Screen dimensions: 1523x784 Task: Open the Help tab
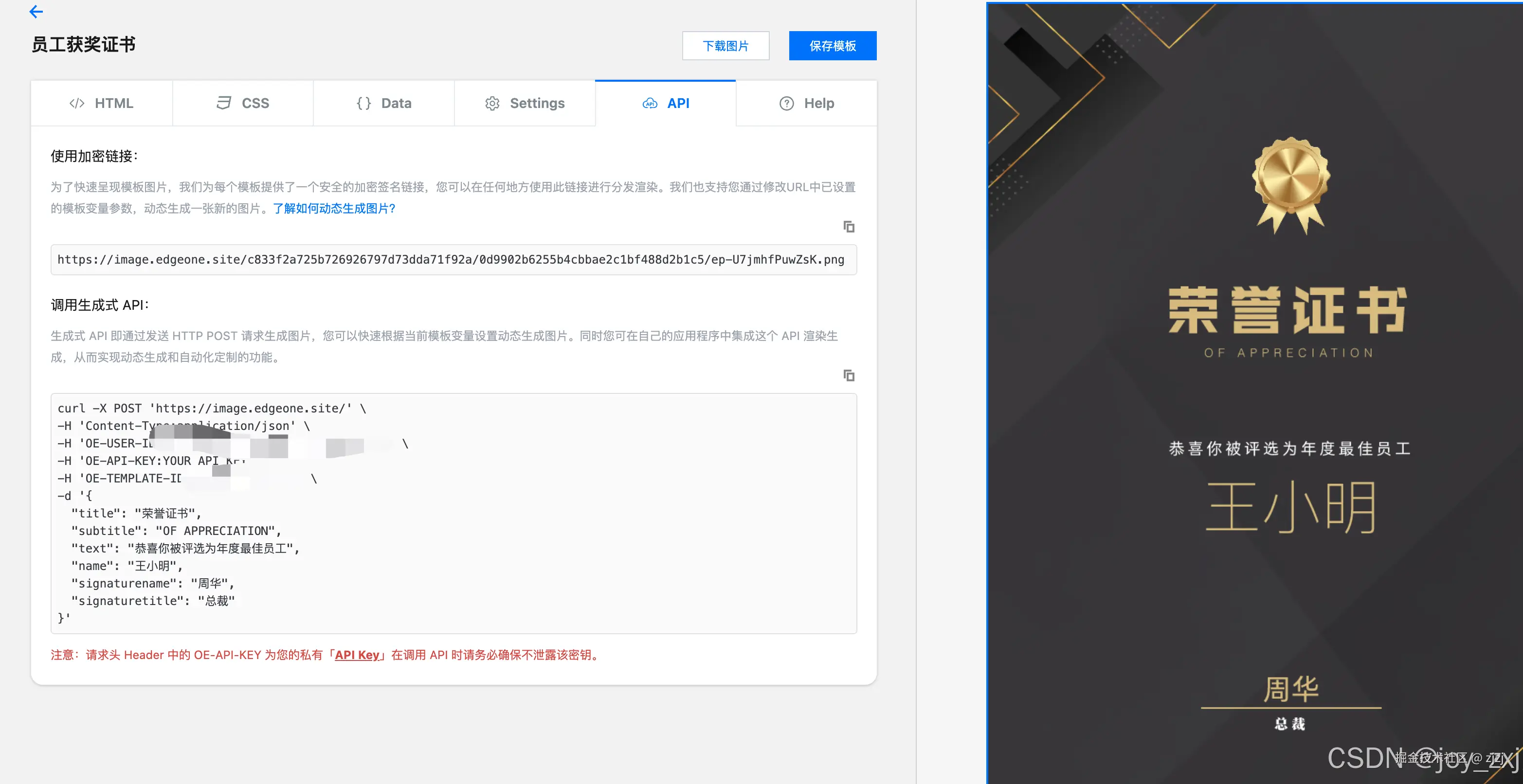(819, 104)
